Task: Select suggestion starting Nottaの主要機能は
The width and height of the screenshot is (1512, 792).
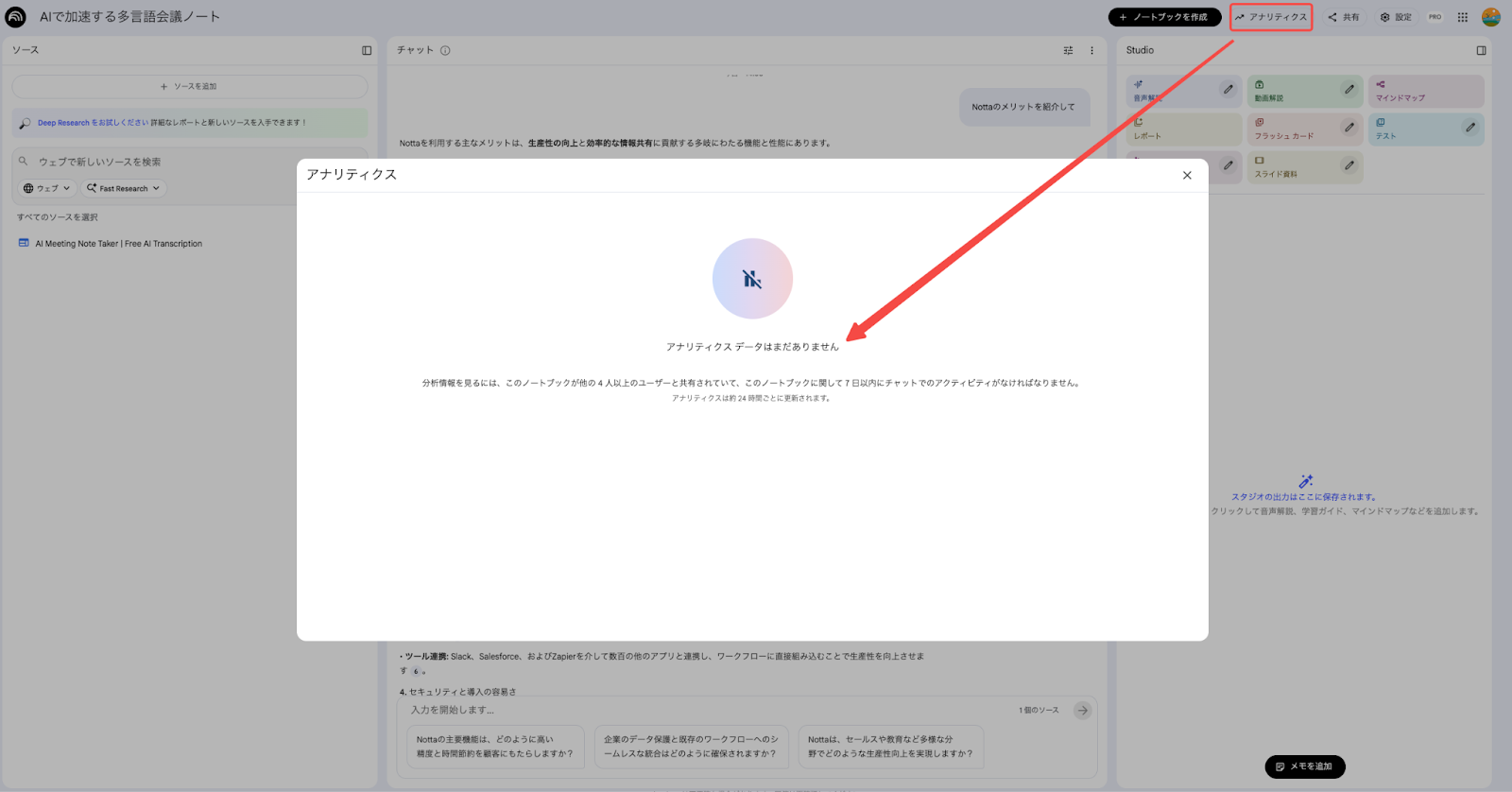Action: pyautogui.click(x=495, y=747)
